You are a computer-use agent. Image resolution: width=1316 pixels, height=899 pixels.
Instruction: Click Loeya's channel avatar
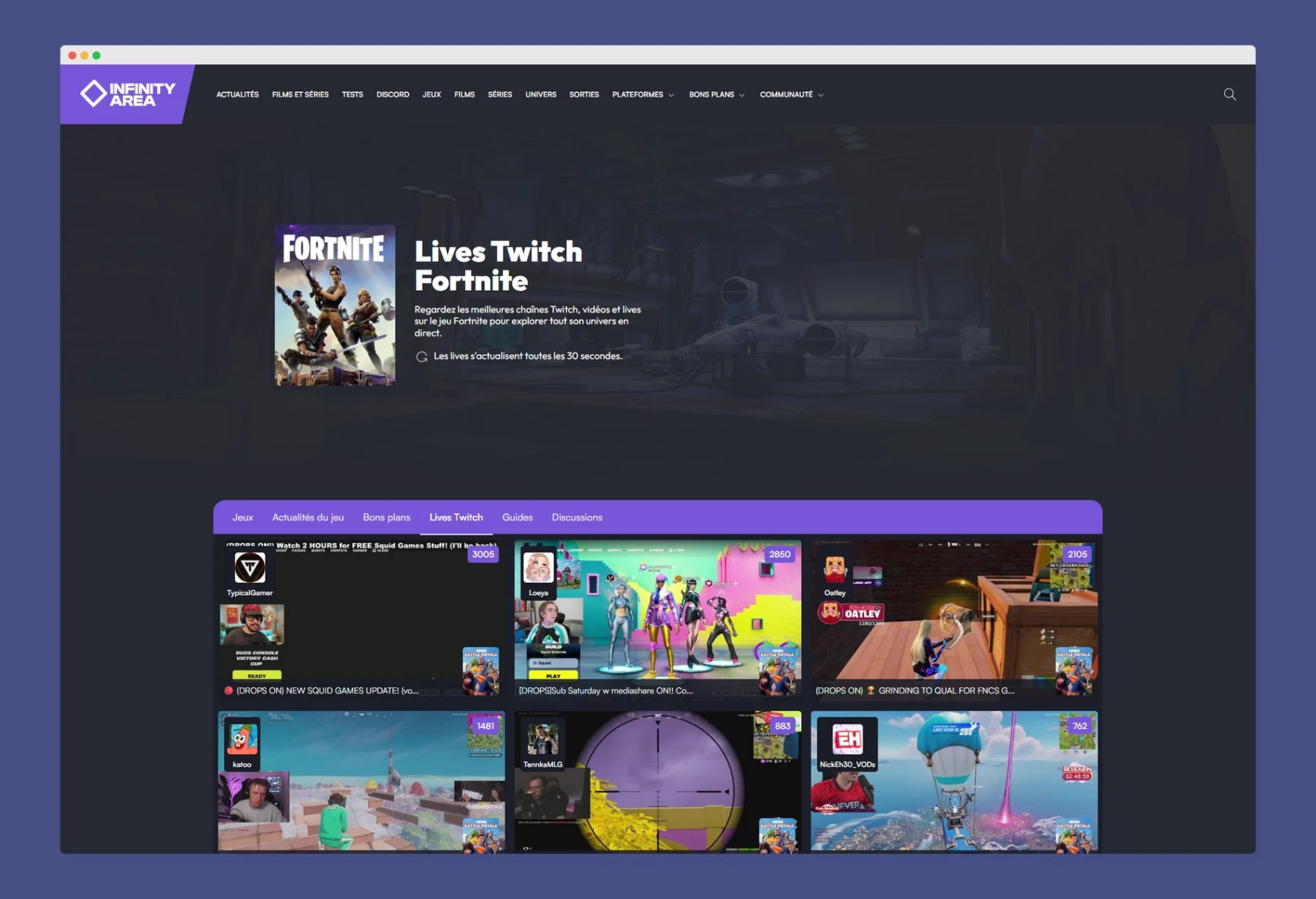coord(539,568)
